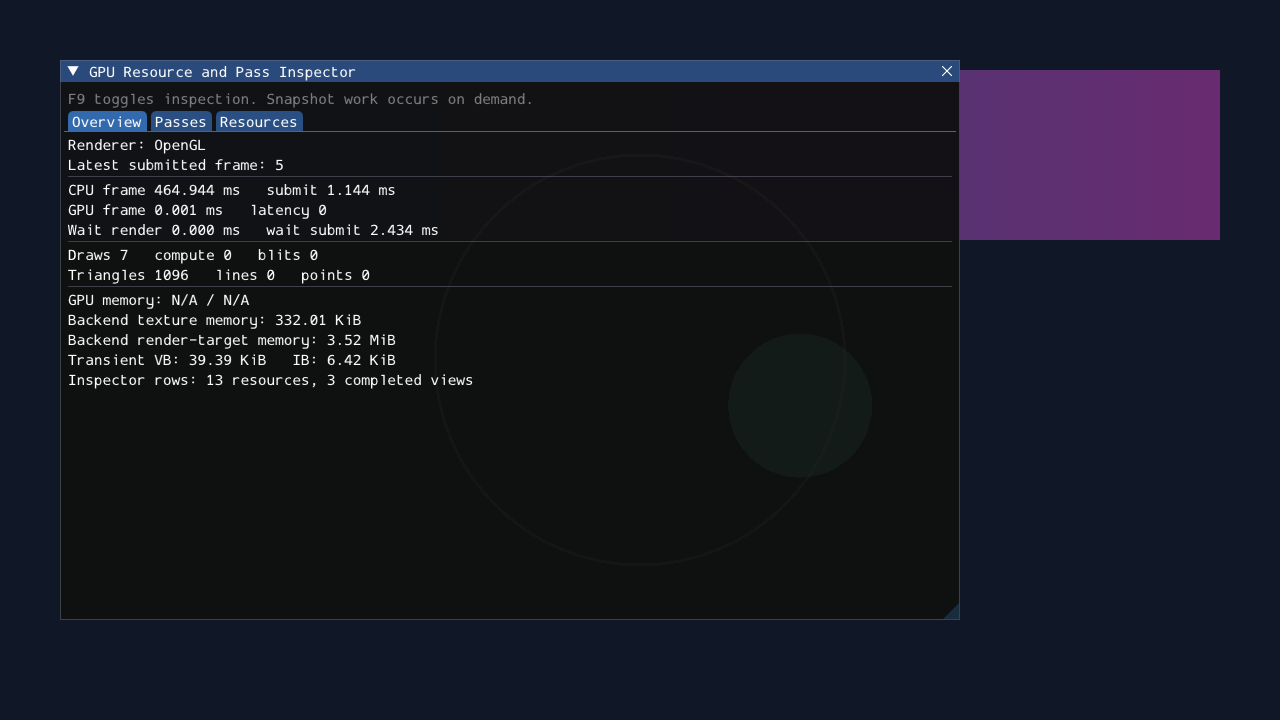Image resolution: width=1280 pixels, height=720 pixels.
Task: Click the GPU Resource and Pass Inspector title bar
Action: [x=510, y=71]
